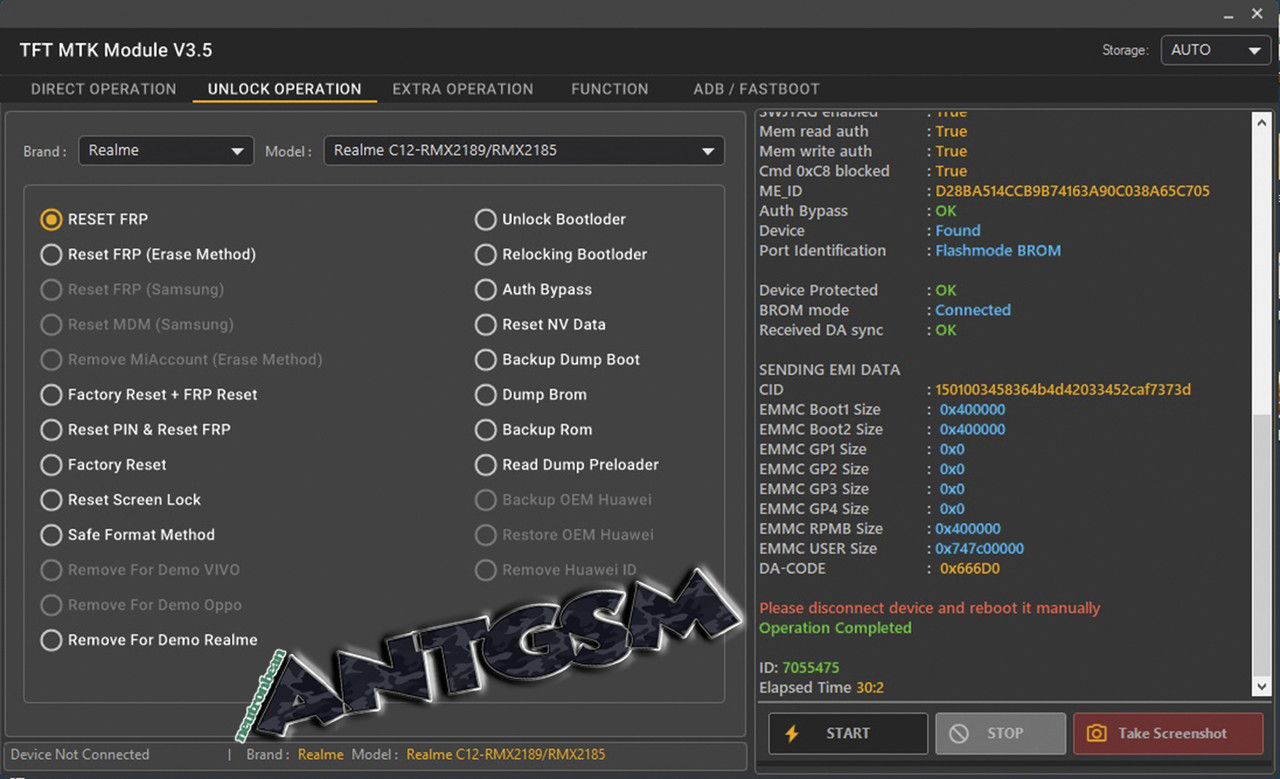Choose Factory Reset + FRP Reset
Image resolution: width=1280 pixels, height=779 pixels.
click(x=149, y=394)
